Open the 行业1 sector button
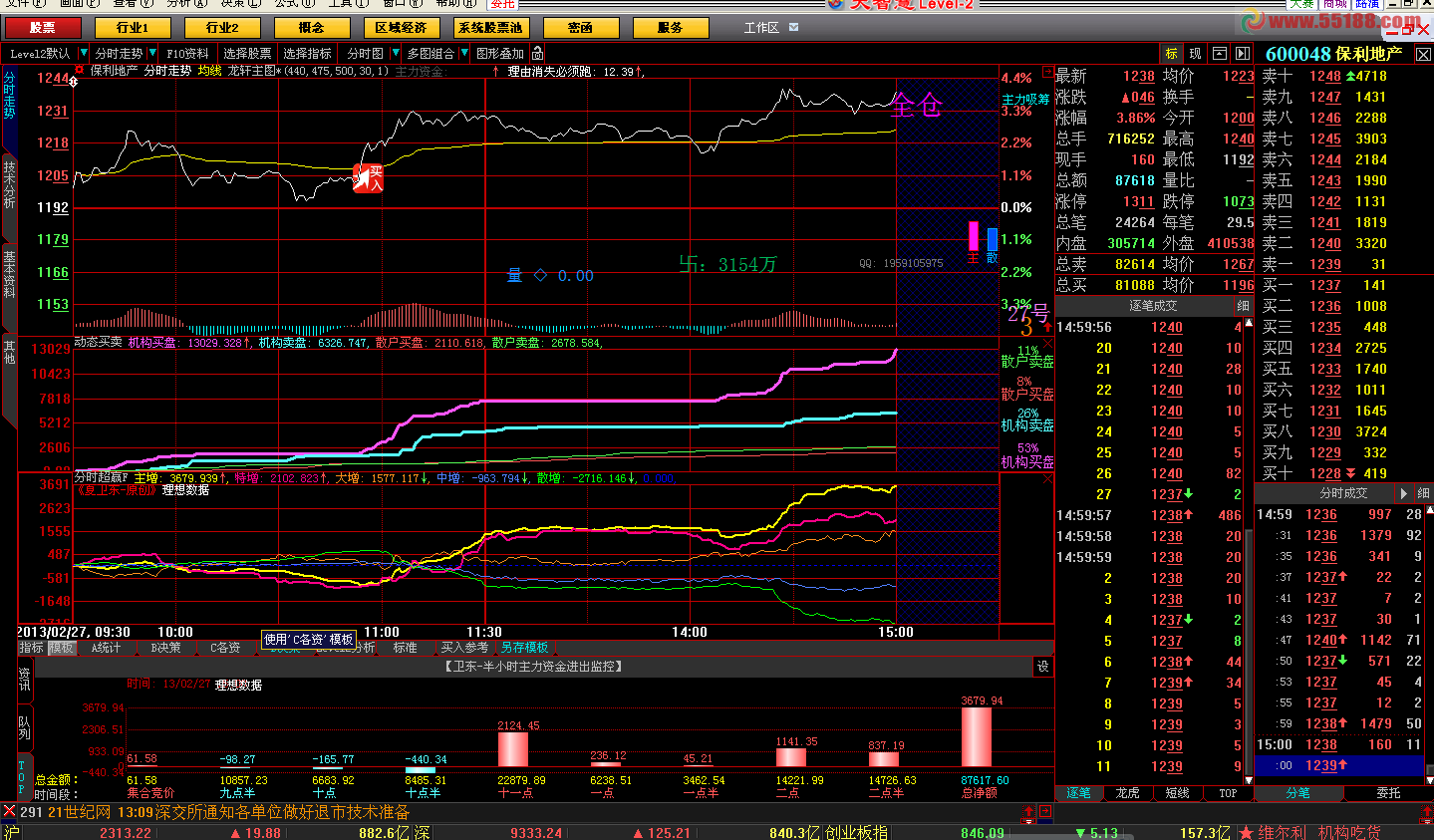 tap(132, 28)
